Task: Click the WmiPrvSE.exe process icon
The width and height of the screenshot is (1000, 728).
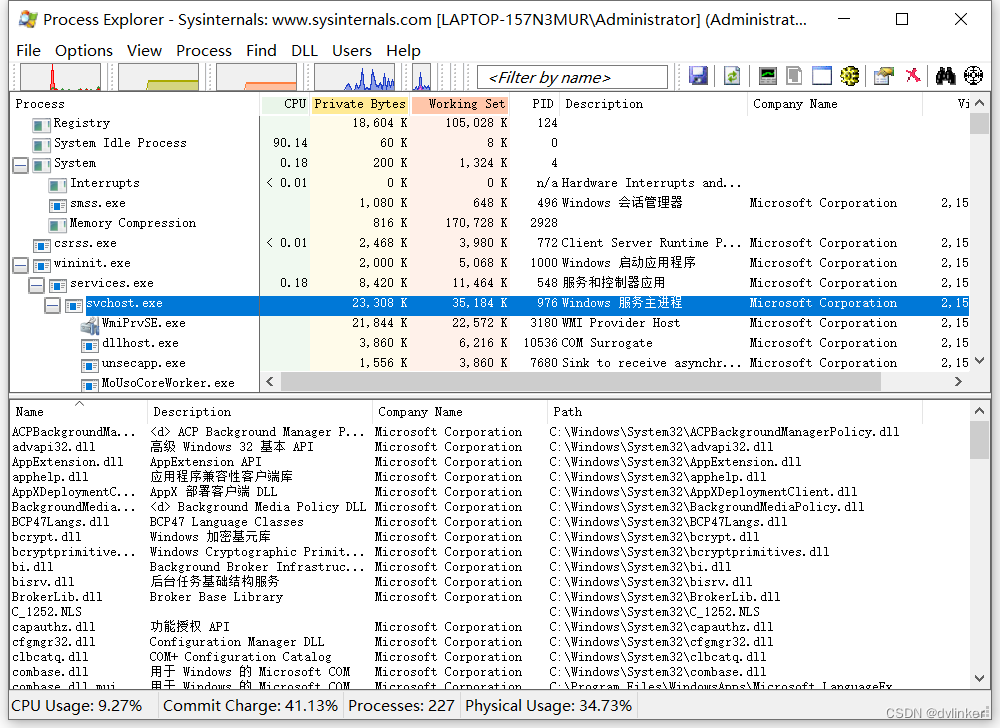Action: [x=89, y=325]
